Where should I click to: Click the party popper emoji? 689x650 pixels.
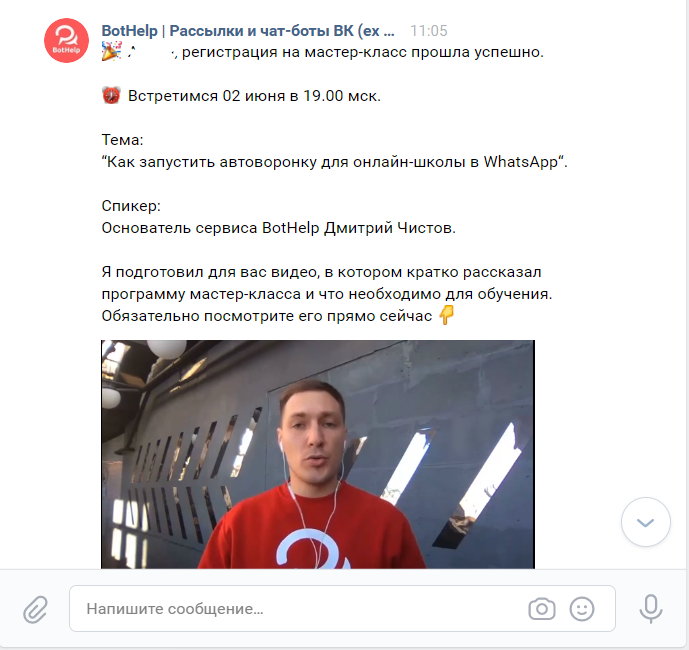[x=111, y=51]
